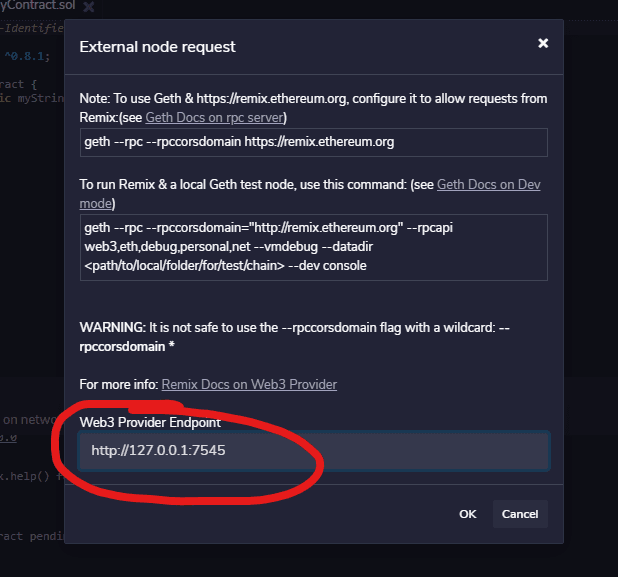Open Geth Docs on rpc server link
The width and height of the screenshot is (618, 577).
[x=215, y=117]
